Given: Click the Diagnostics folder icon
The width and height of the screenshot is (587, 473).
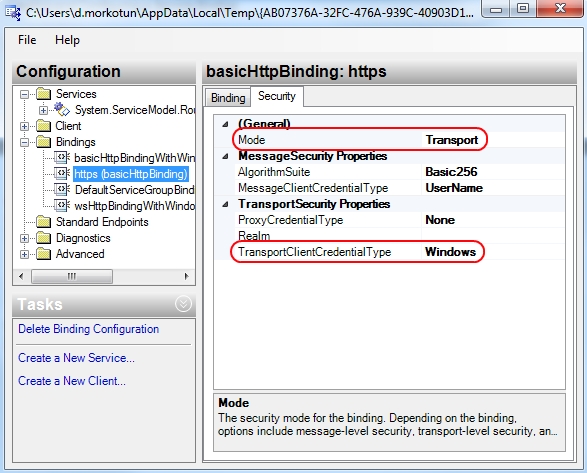Looking at the screenshot, I should point(43,238).
